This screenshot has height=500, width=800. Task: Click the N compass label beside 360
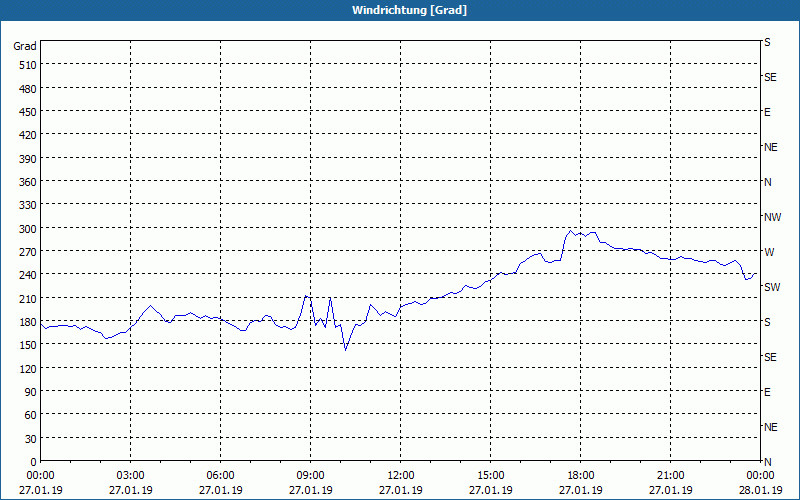pos(767,182)
